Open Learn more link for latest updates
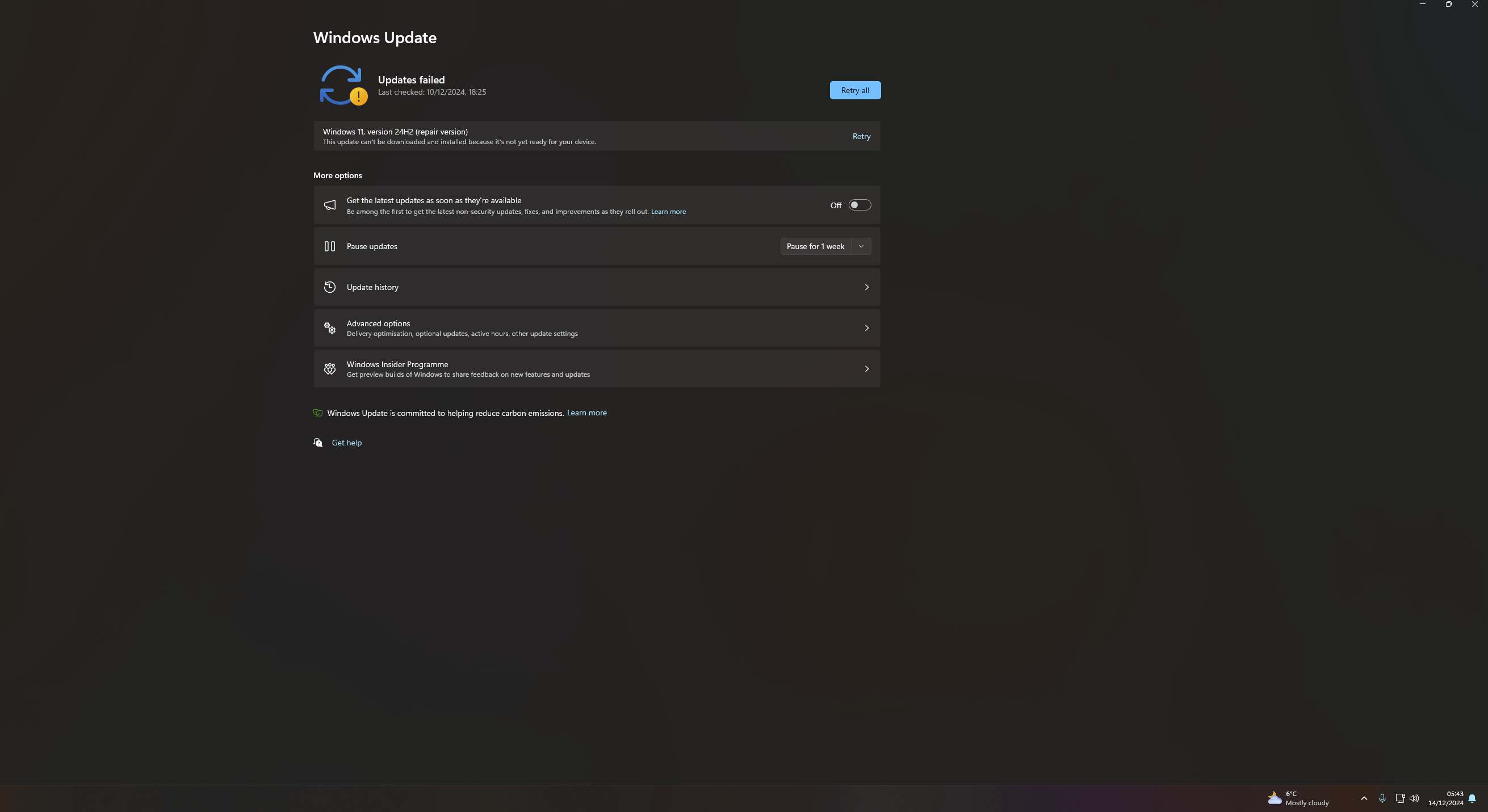Image resolution: width=1488 pixels, height=812 pixels. tap(668, 212)
